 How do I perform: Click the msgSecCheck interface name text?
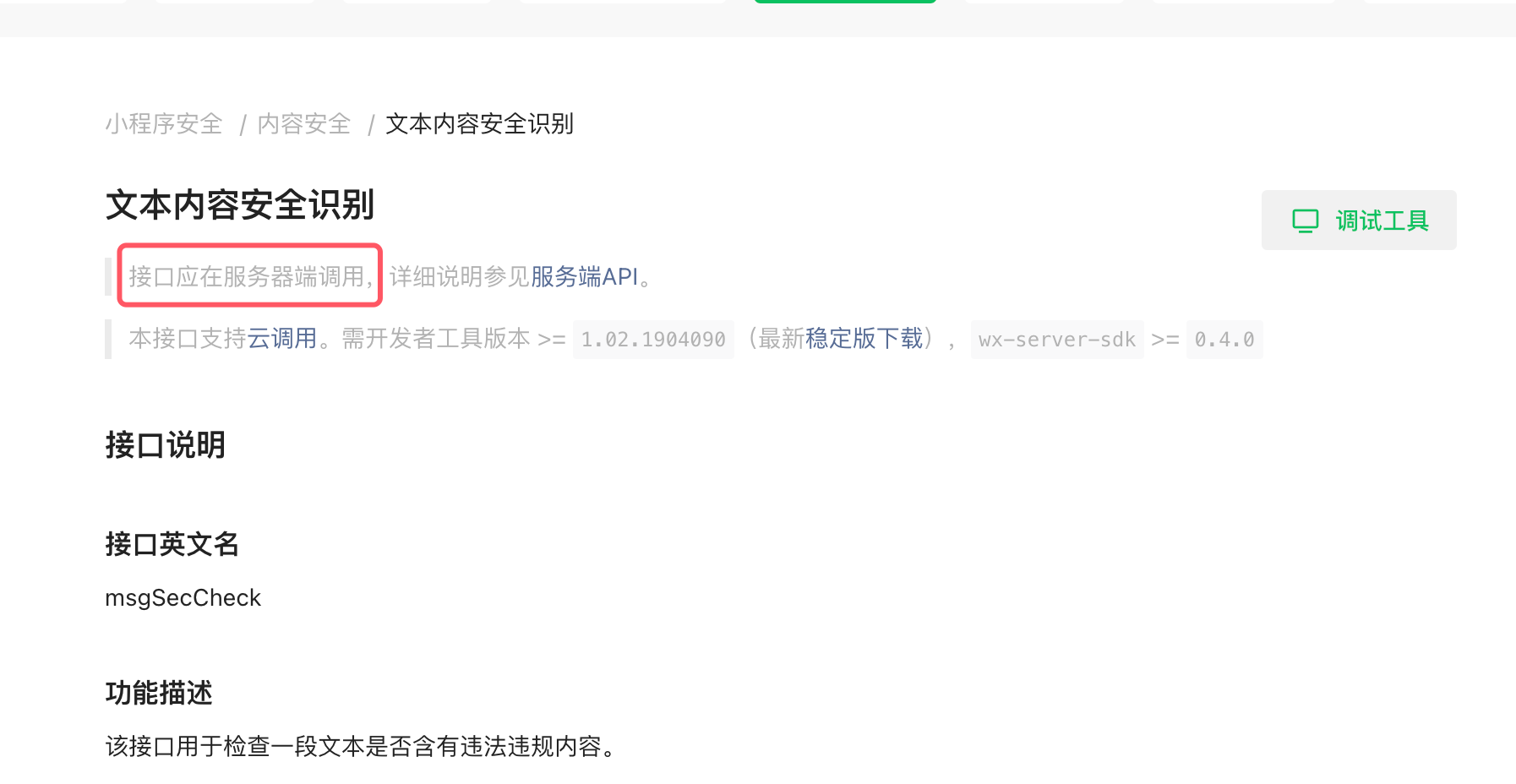tap(183, 598)
